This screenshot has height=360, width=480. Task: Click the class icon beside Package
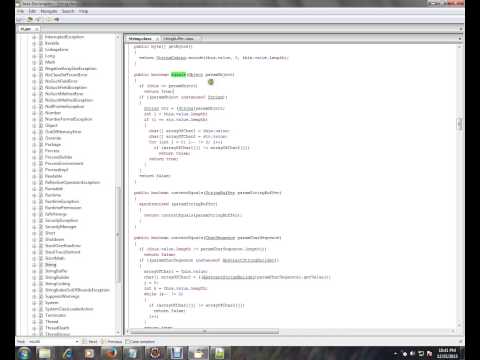pyautogui.click(x=41, y=145)
